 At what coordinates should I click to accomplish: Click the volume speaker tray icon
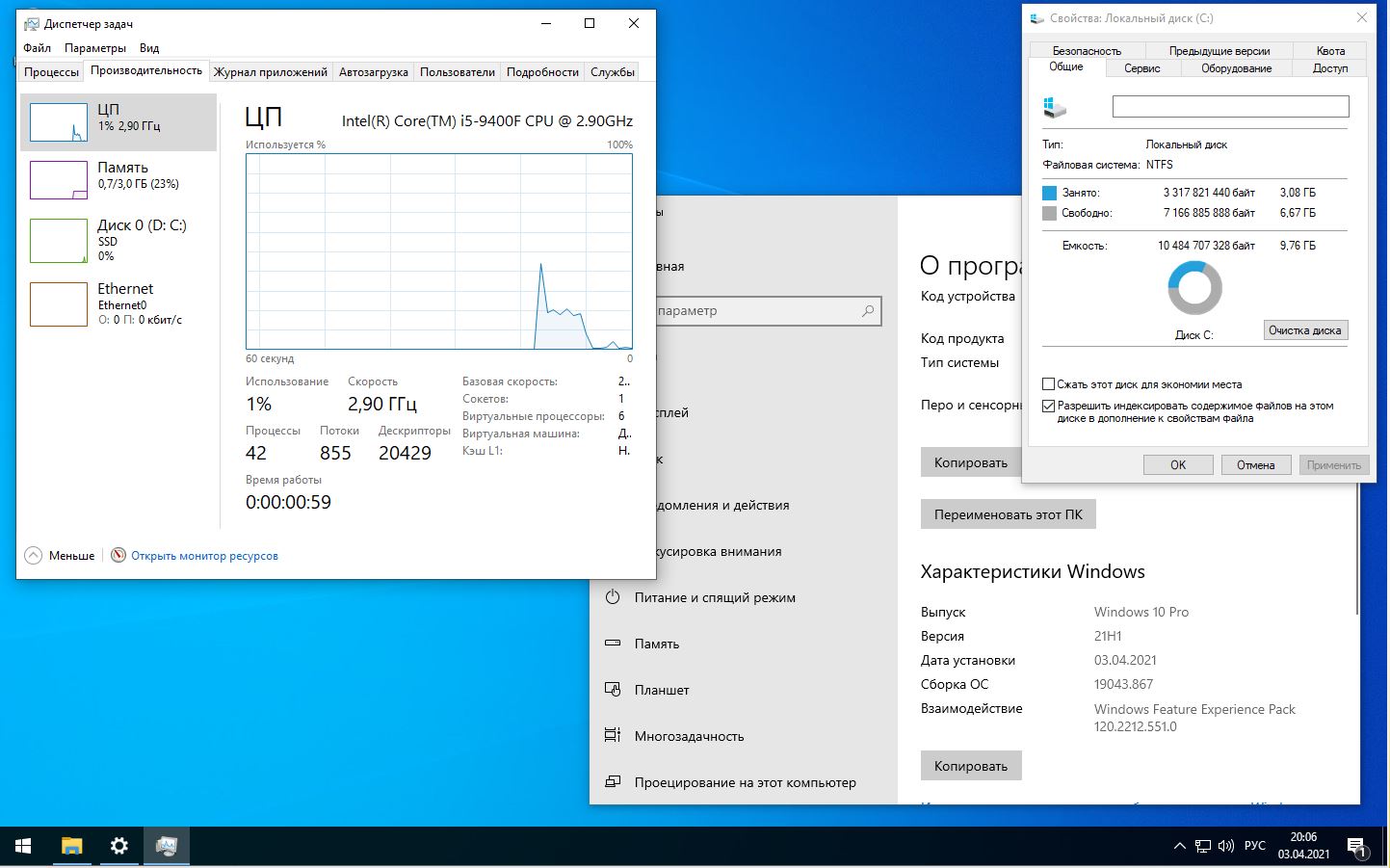(1226, 846)
